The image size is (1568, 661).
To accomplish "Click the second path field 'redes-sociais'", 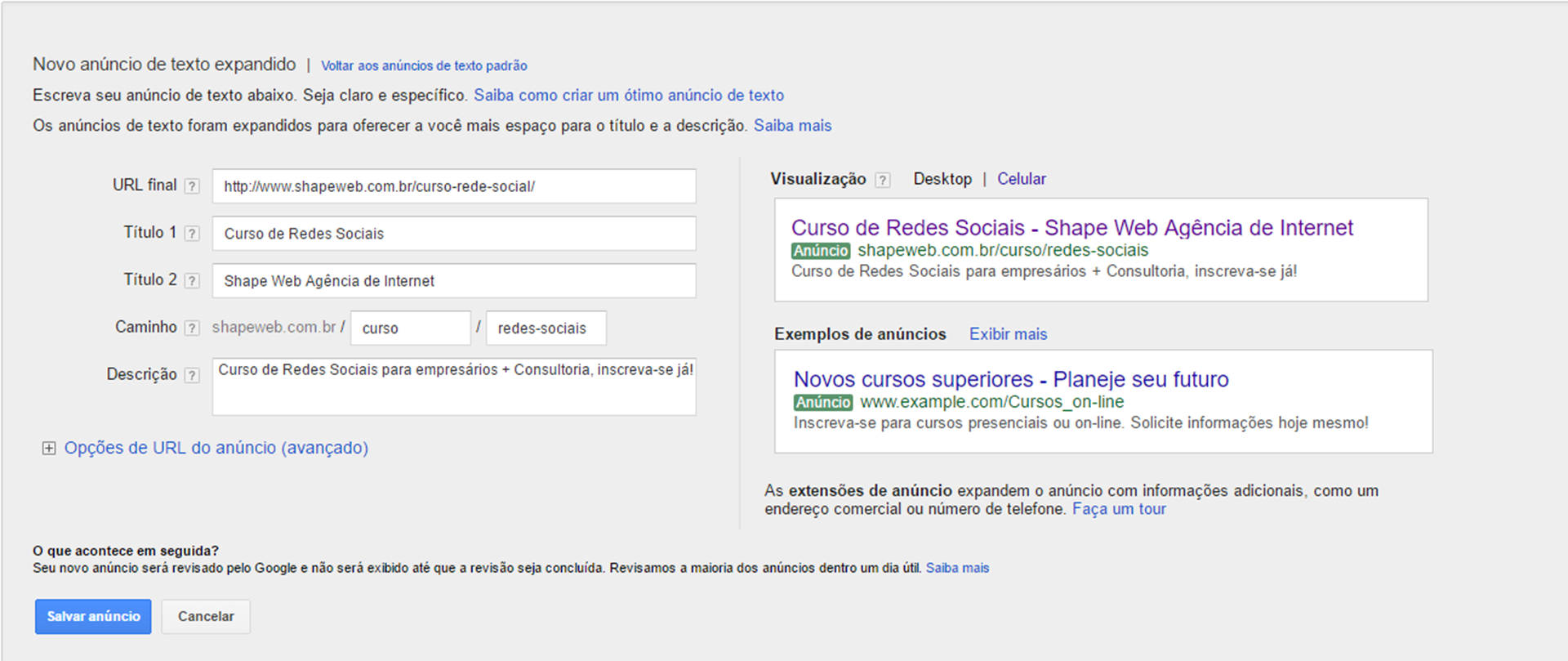I will point(546,328).
